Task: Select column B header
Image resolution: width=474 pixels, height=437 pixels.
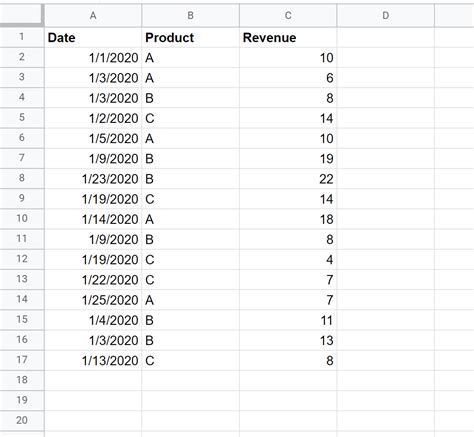Action: point(190,15)
